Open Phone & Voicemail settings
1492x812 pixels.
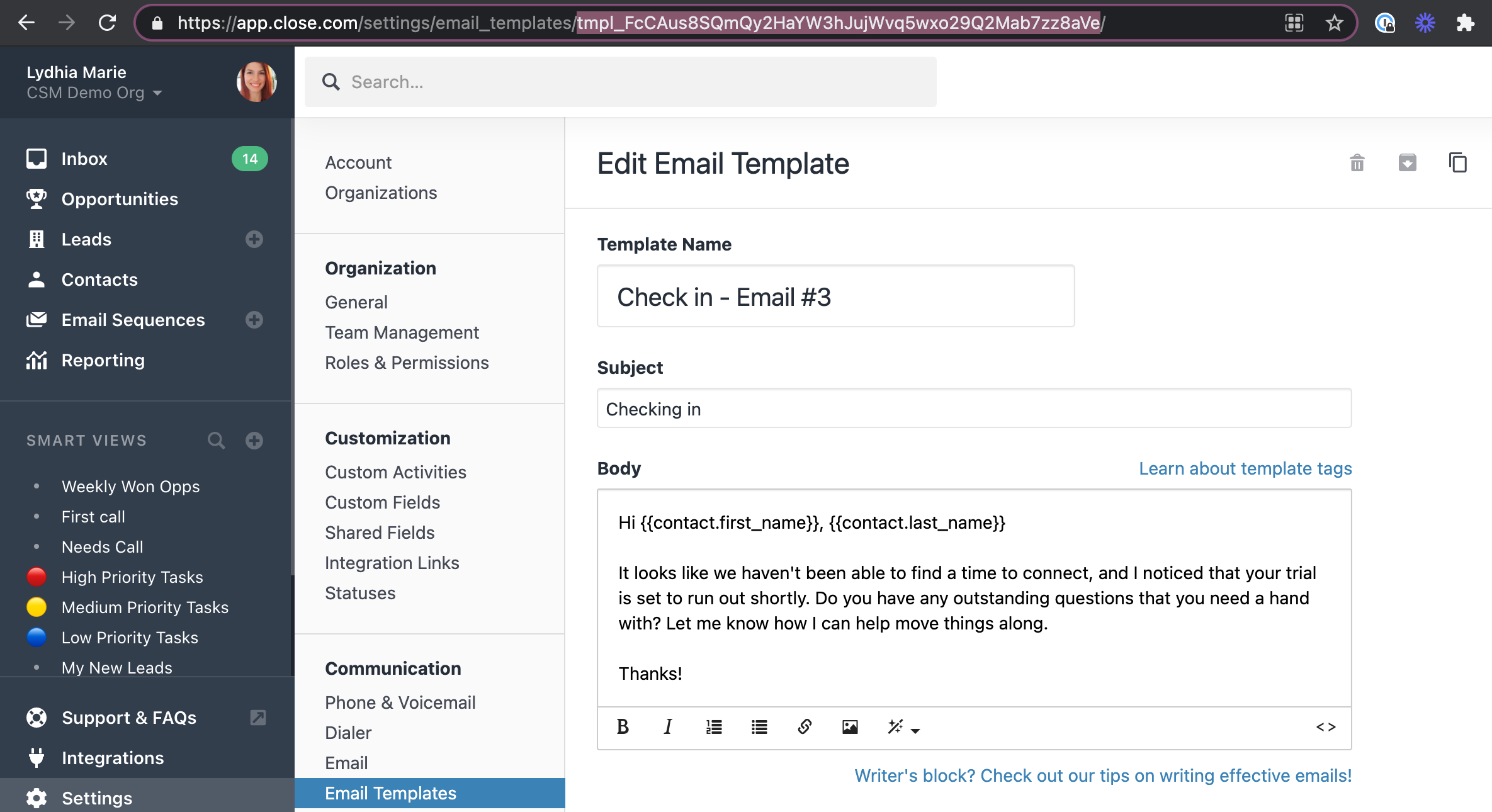pyautogui.click(x=400, y=702)
